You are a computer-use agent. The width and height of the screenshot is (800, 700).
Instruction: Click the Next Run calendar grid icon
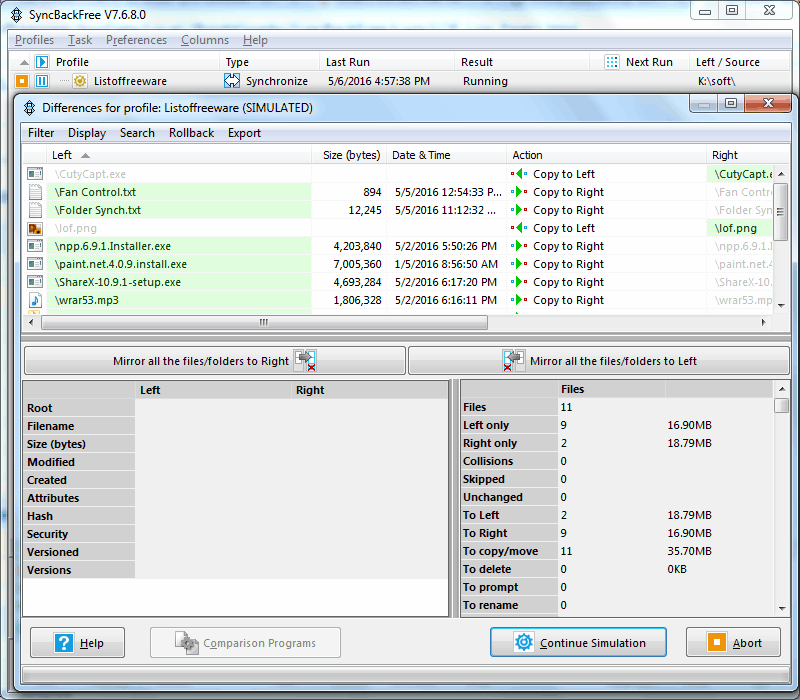(612, 62)
